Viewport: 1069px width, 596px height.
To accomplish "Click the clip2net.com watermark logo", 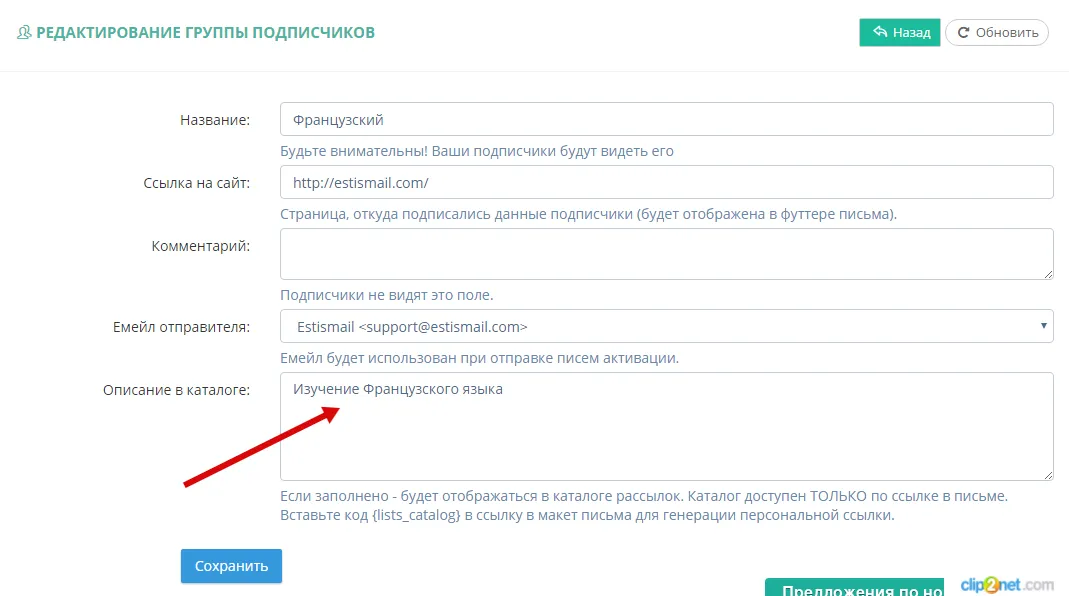I will click(x=1007, y=584).
